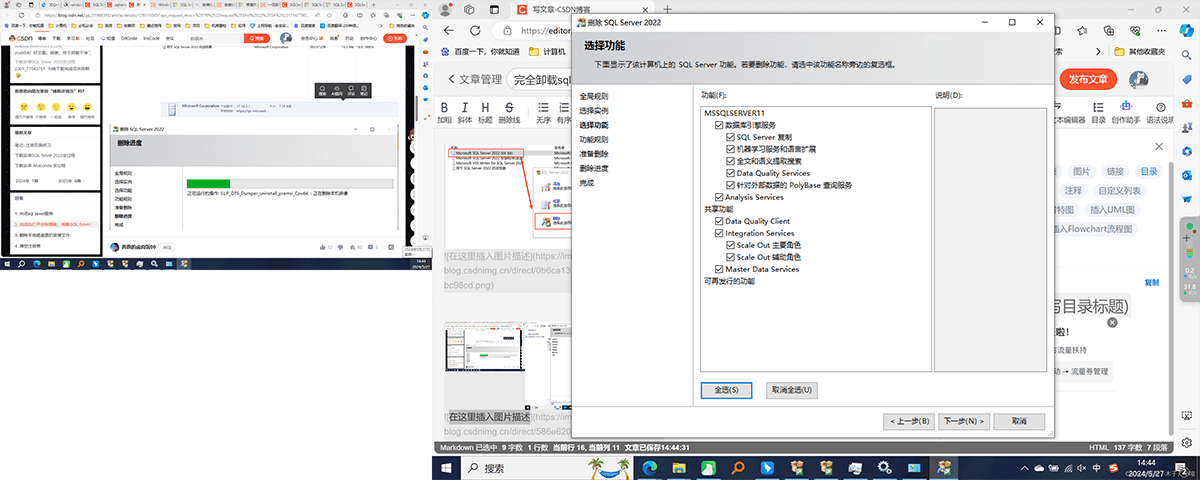Select 删除进度 step in right wizard sidebar
This screenshot has width=1200, height=480.
[x=594, y=169]
